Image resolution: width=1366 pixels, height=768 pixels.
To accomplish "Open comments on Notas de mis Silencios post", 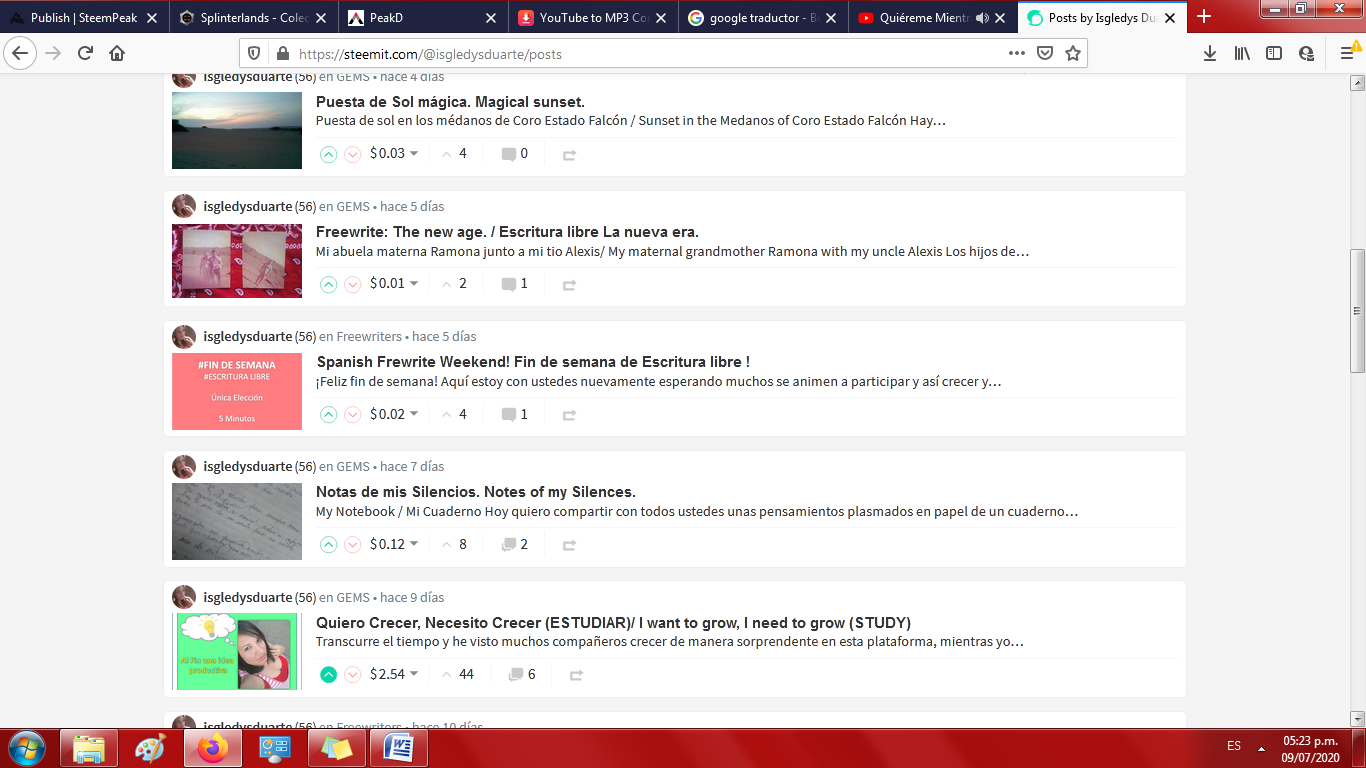I will point(514,545).
